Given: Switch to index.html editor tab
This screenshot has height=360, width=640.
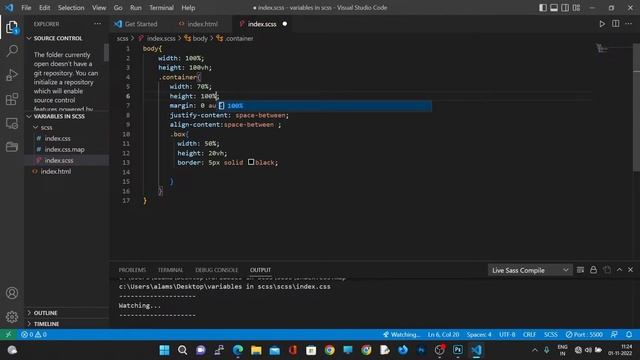Looking at the screenshot, I should [x=201, y=24].
